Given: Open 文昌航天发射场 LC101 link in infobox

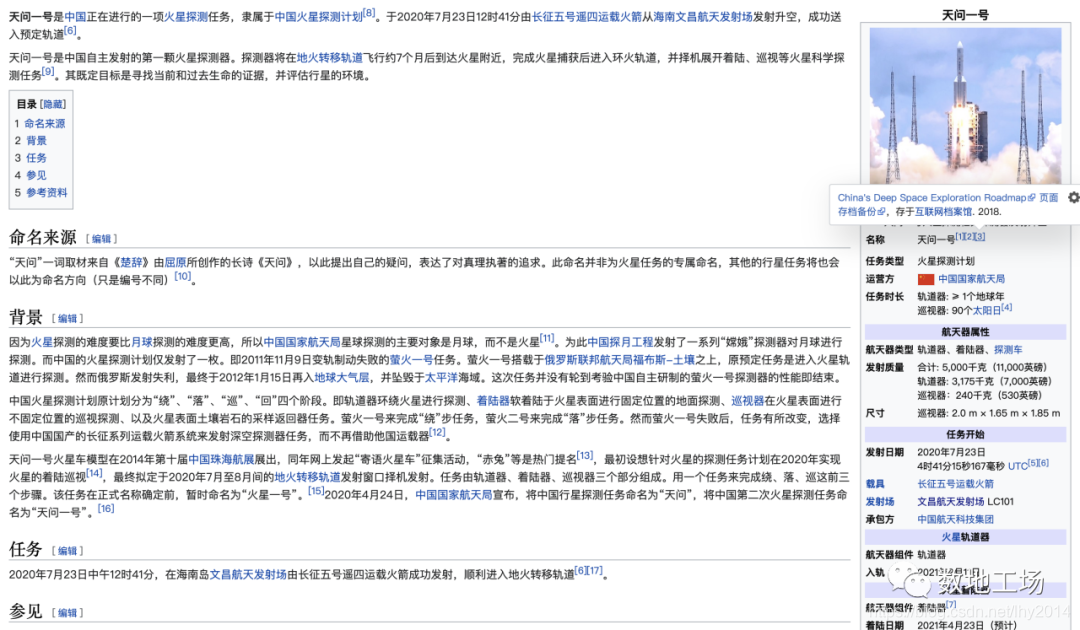Looking at the screenshot, I should coord(951,502).
